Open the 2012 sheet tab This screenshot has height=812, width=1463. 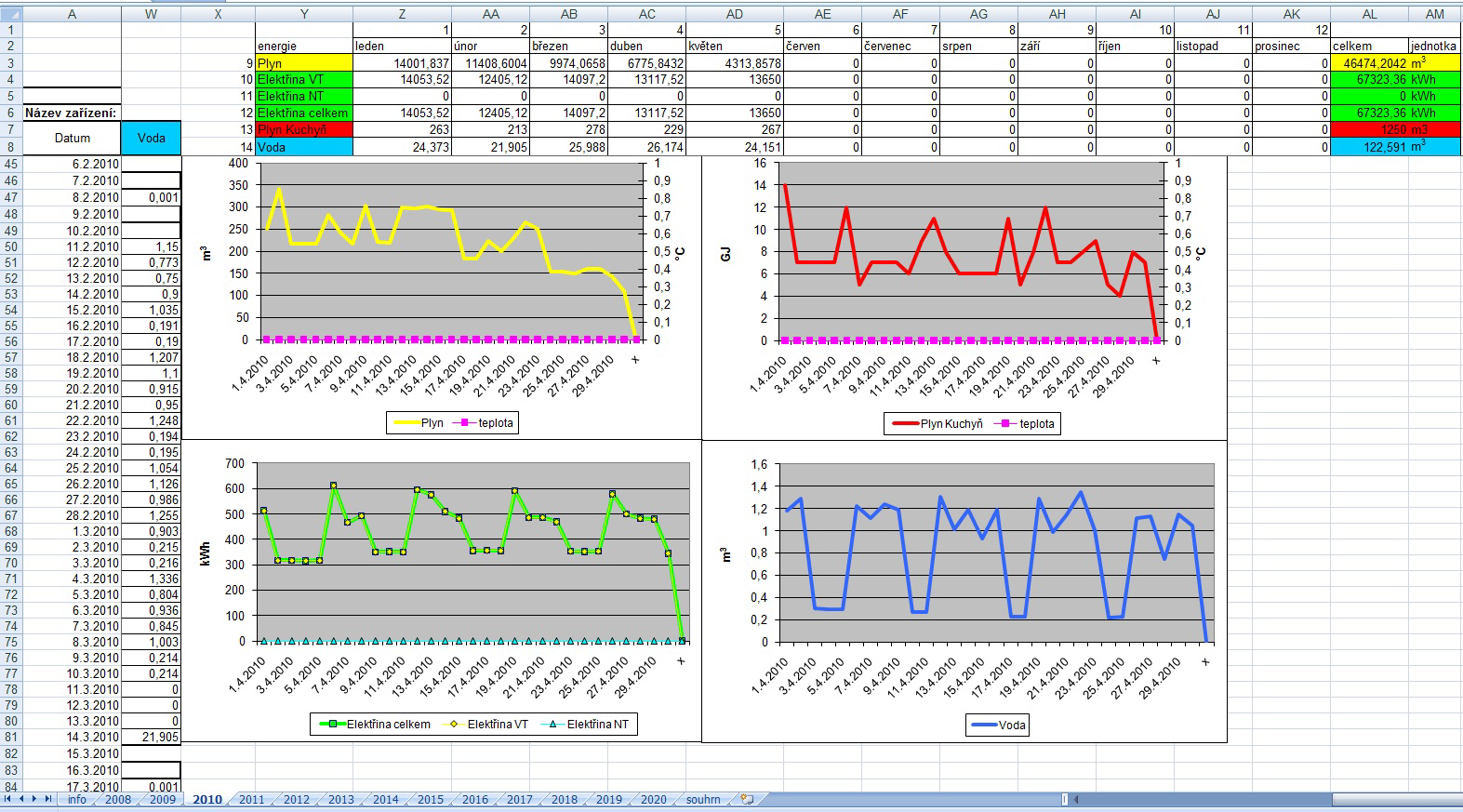coord(297,799)
